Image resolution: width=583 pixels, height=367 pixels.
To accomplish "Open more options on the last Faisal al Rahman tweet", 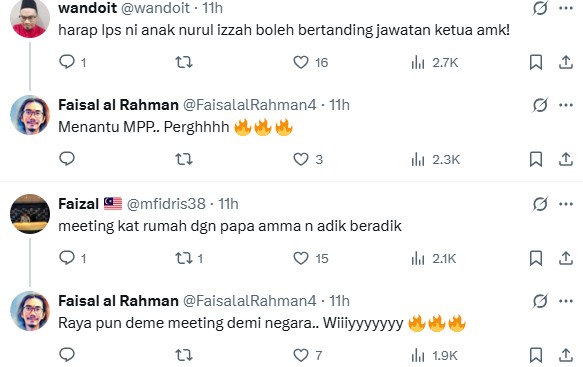I will [566, 301].
